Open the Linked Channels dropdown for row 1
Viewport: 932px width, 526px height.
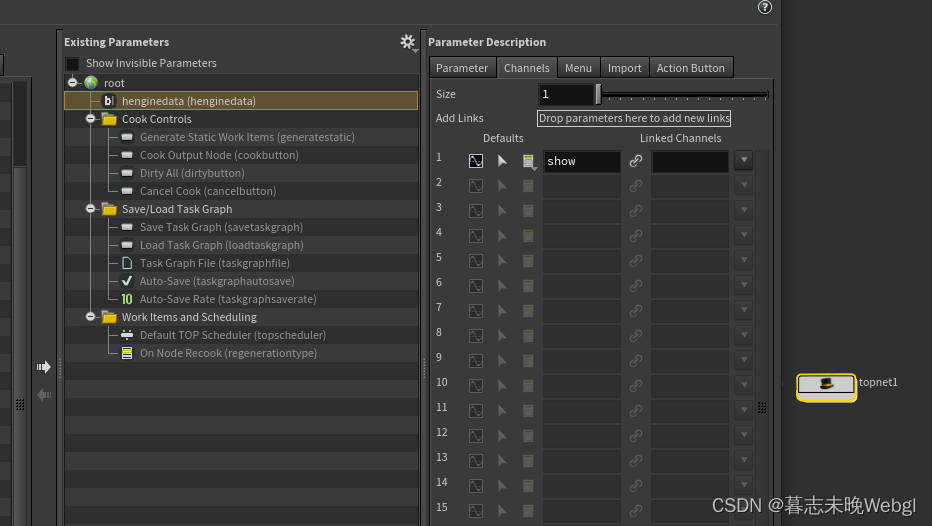pyautogui.click(x=744, y=160)
